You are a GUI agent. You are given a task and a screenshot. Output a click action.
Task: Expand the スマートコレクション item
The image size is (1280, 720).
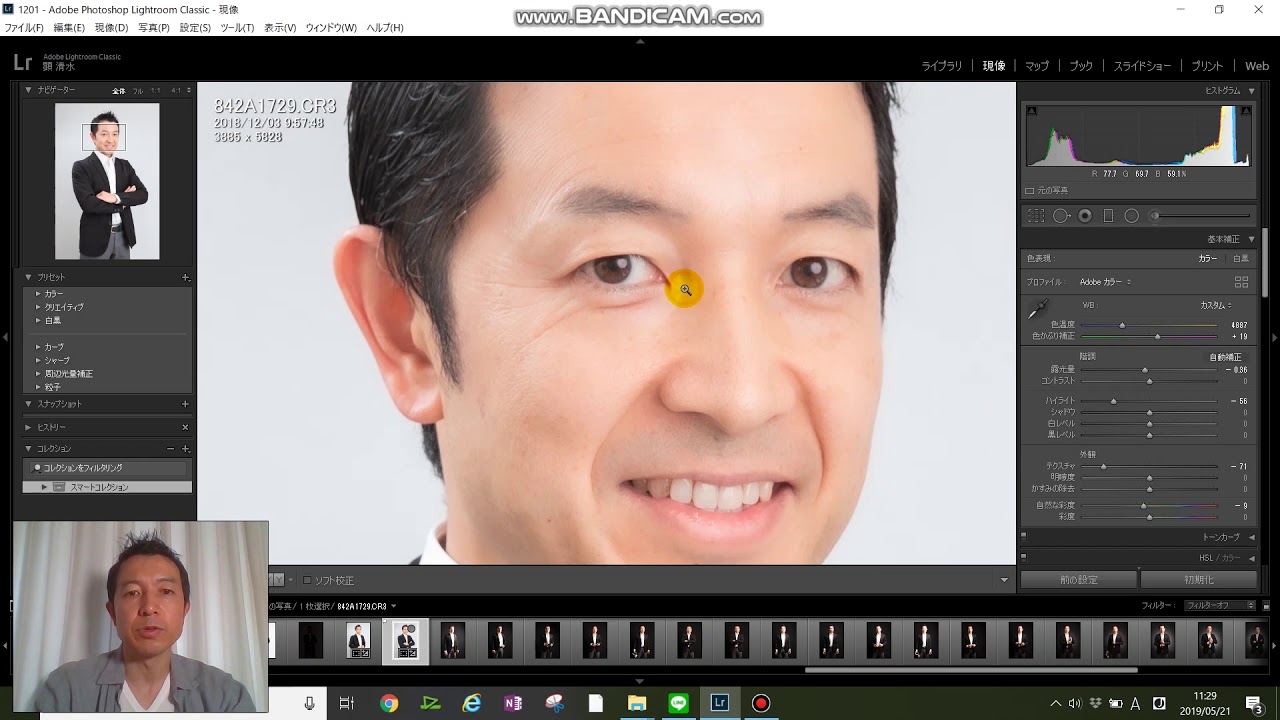coord(44,487)
